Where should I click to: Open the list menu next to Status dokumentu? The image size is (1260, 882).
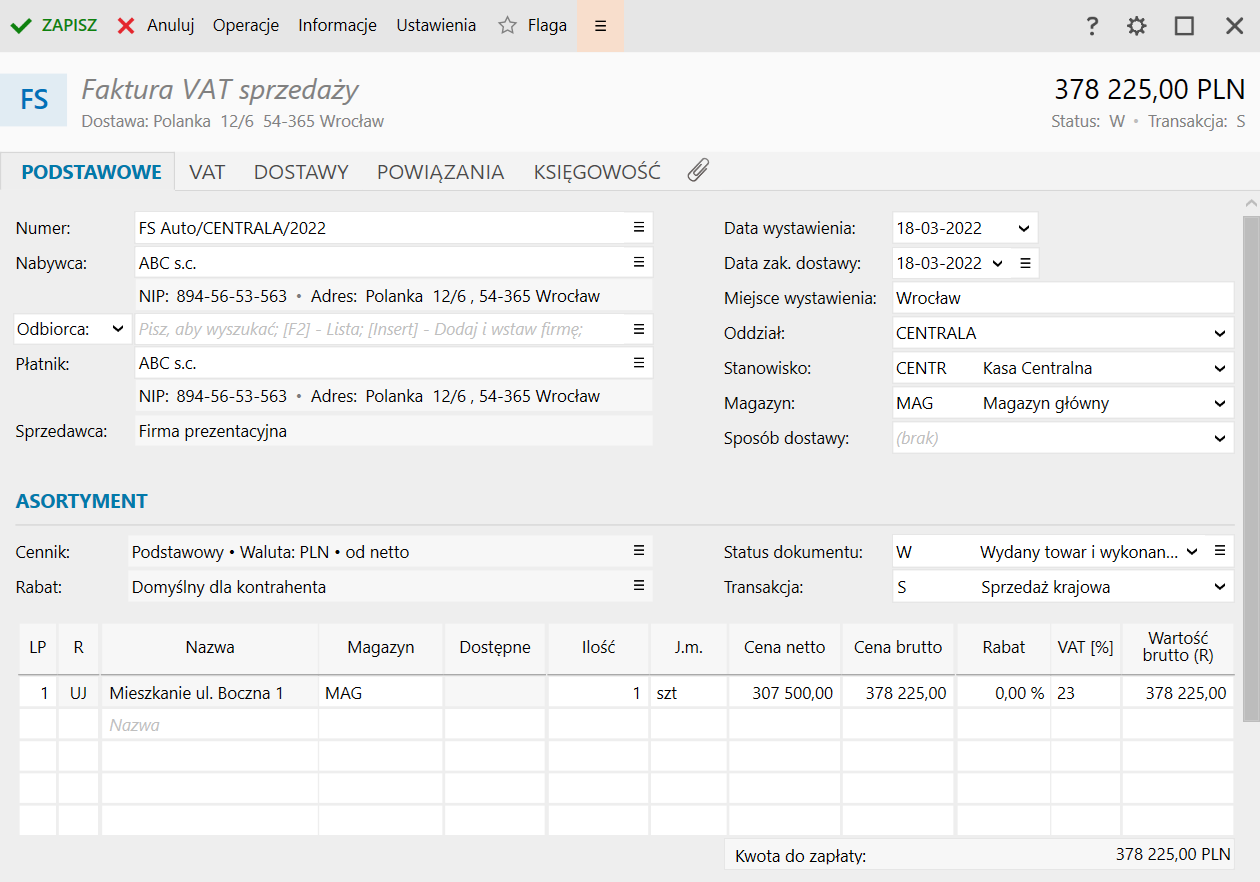1219,551
